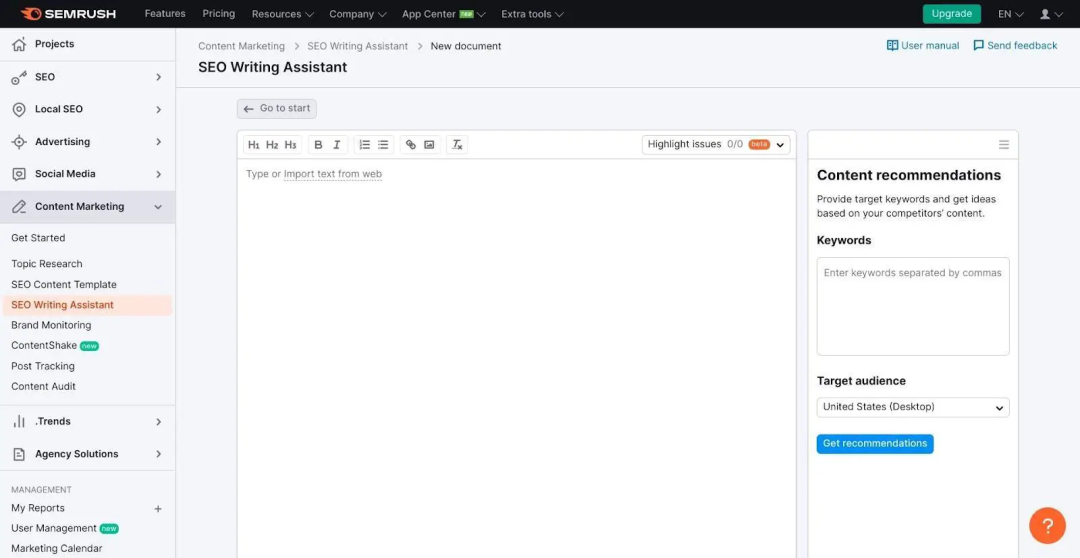Open Topic Research in the sidebar
Image resolution: width=1080 pixels, height=558 pixels.
tap(47, 264)
